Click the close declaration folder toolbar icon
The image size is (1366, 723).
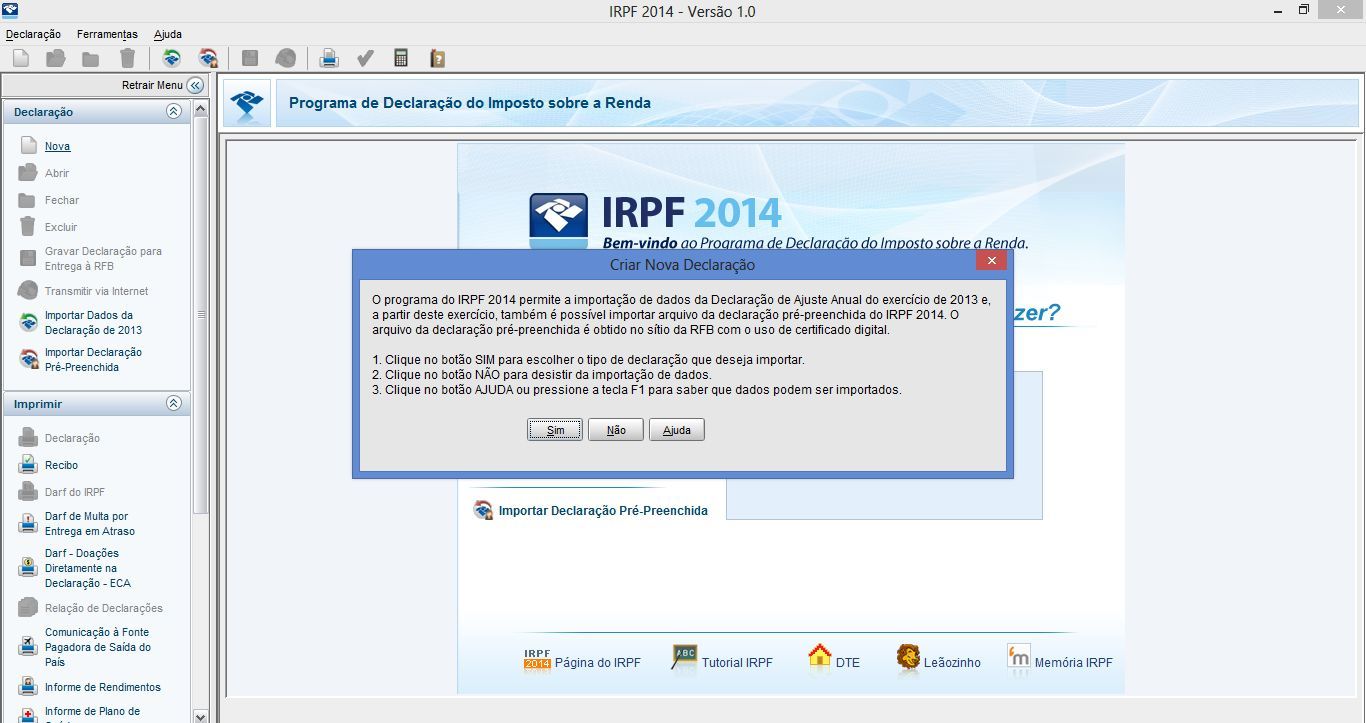tap(91, 58)
